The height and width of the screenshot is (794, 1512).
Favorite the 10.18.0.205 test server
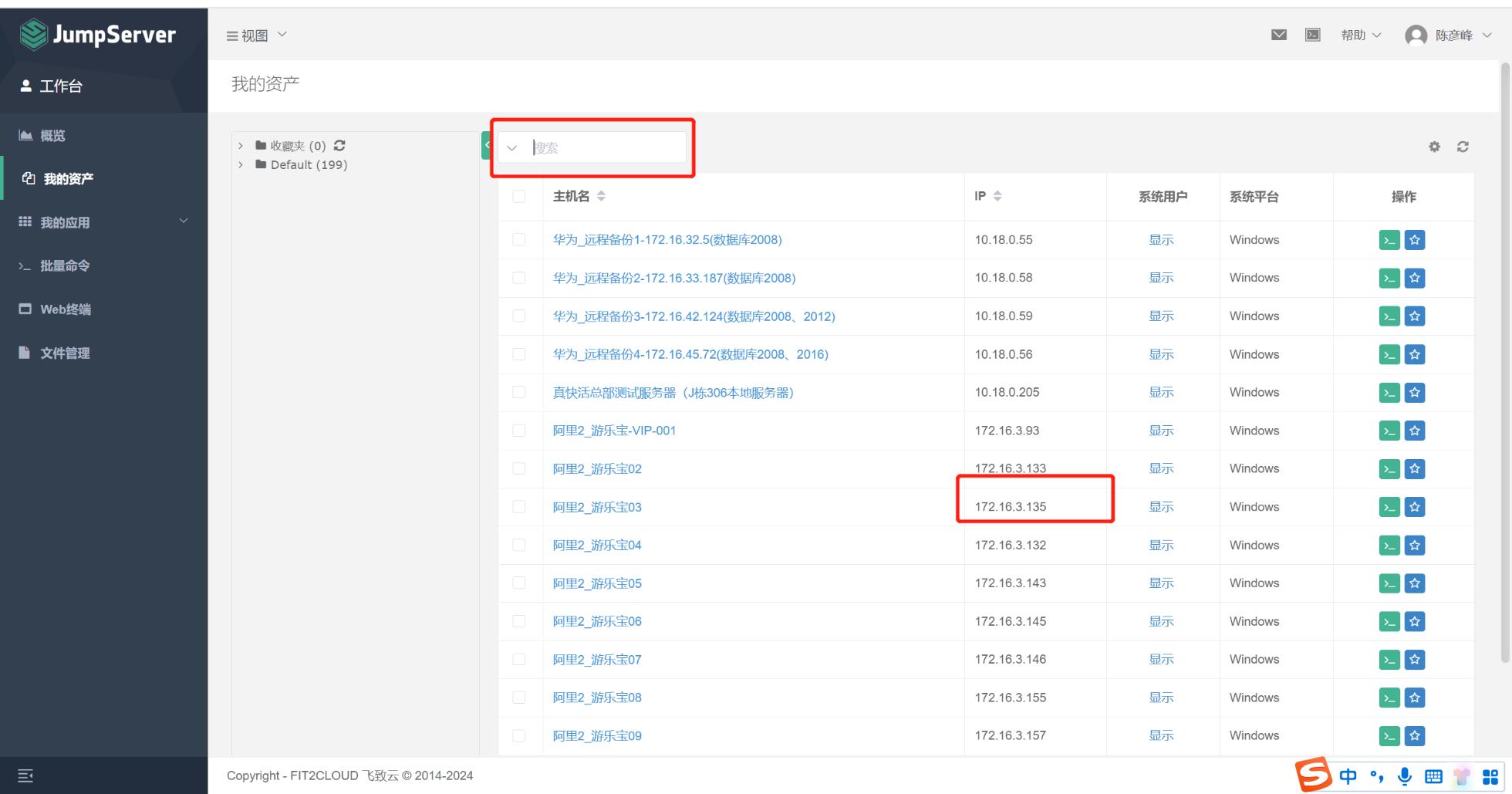click(1415, 393)
